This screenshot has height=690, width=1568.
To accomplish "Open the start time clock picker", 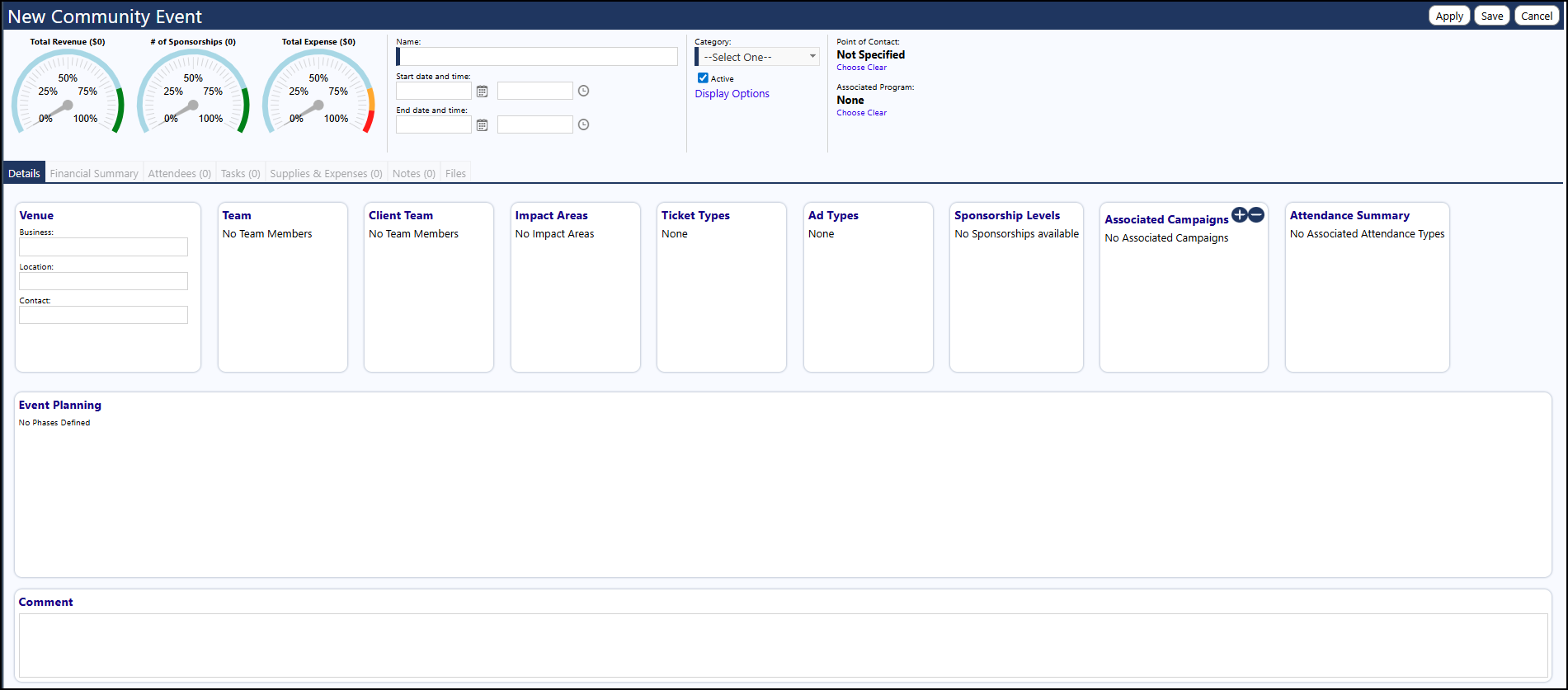I will (583, 91).
